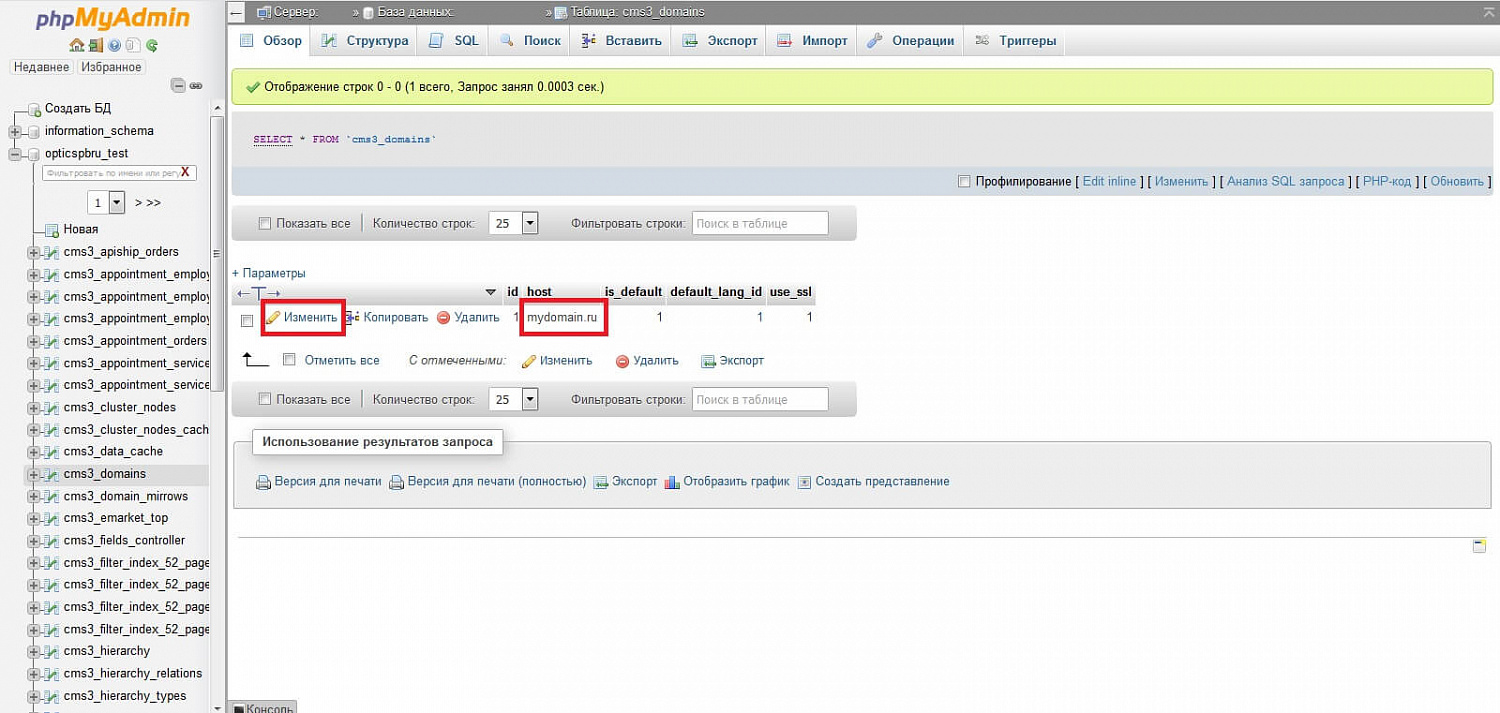Focus the lower Поиск в таблице field
The height and width of the screenshot is (713, 1500).
[760, 399]
